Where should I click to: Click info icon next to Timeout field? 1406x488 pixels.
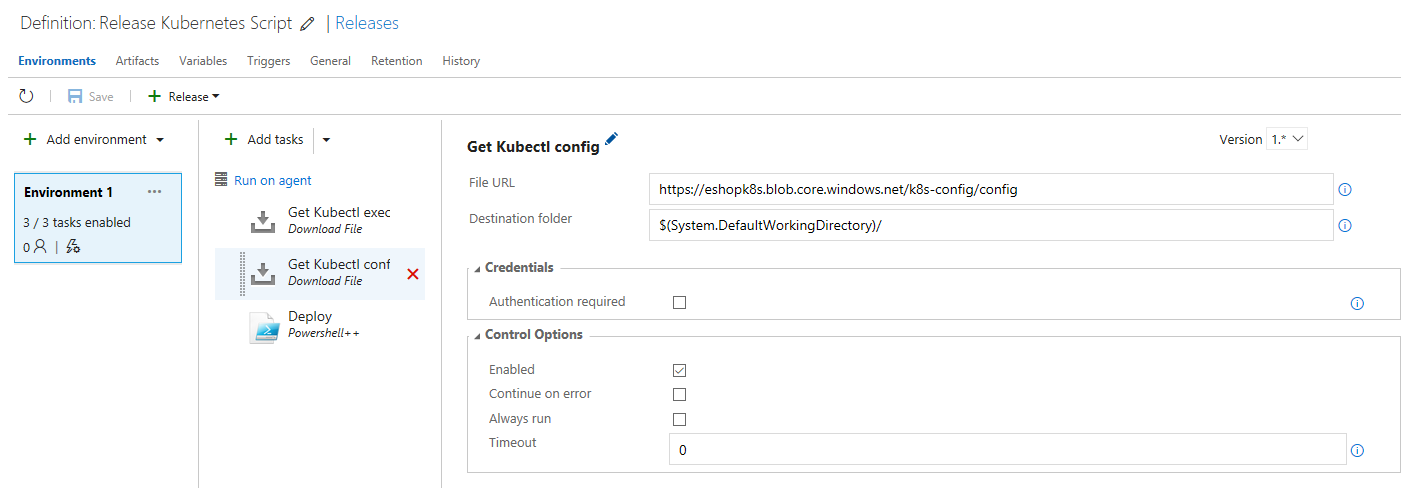click(x=1357, y=450)
